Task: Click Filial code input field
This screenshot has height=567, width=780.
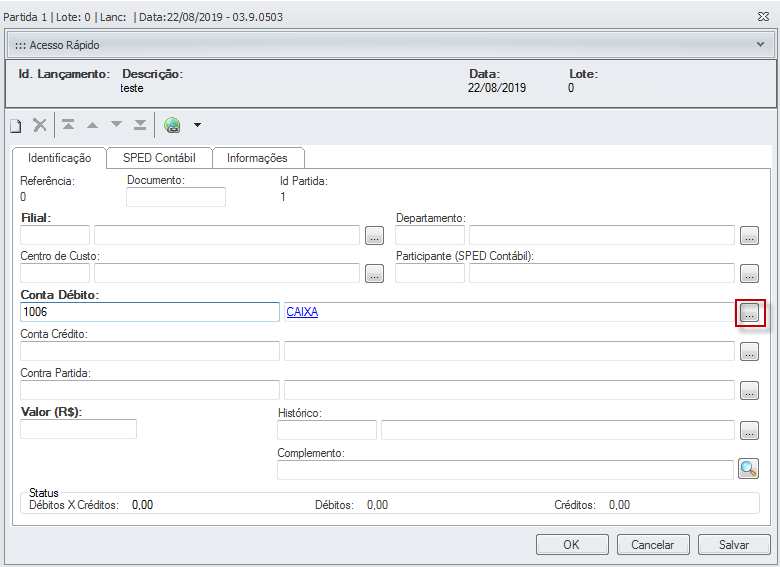Action: coord(55,235)
